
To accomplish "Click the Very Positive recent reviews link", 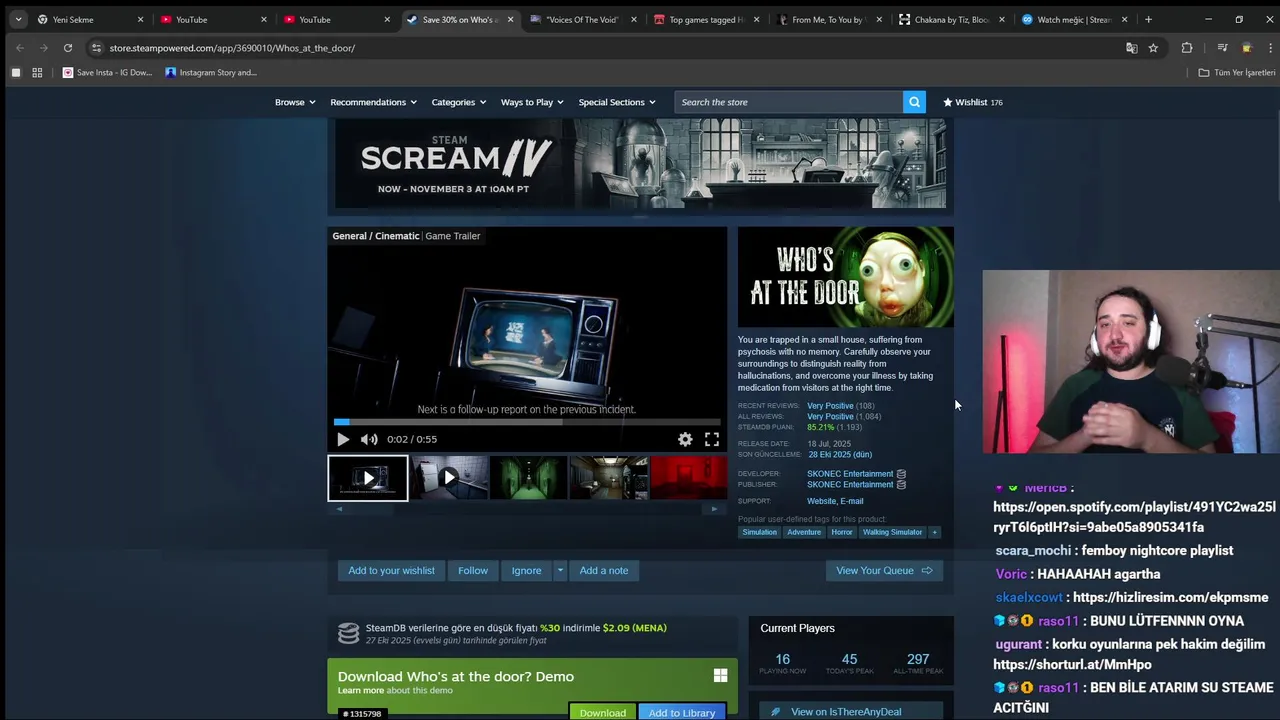I will click(830, 406).
